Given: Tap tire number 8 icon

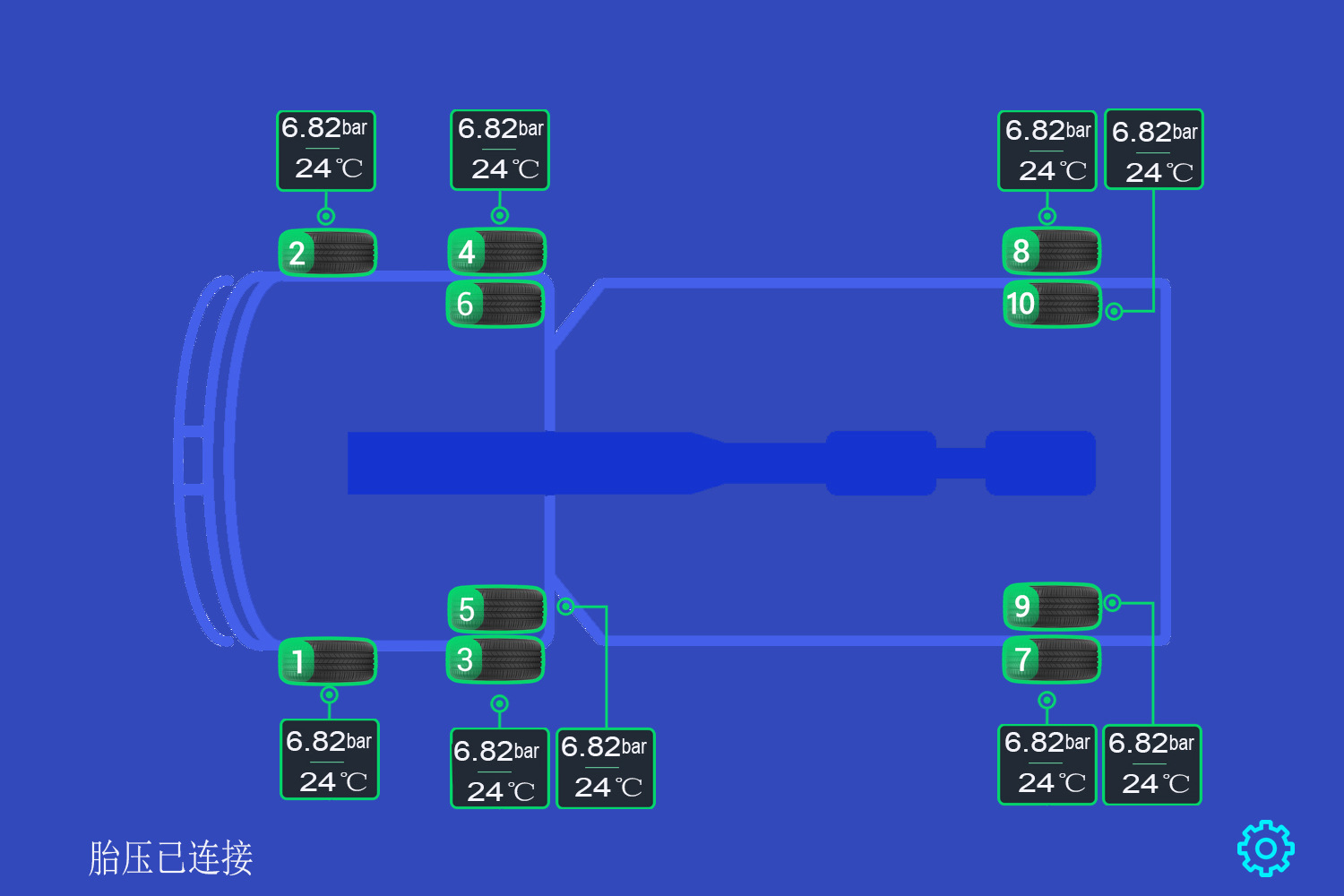Looking at the screenshot, I should click(1051, 251).
